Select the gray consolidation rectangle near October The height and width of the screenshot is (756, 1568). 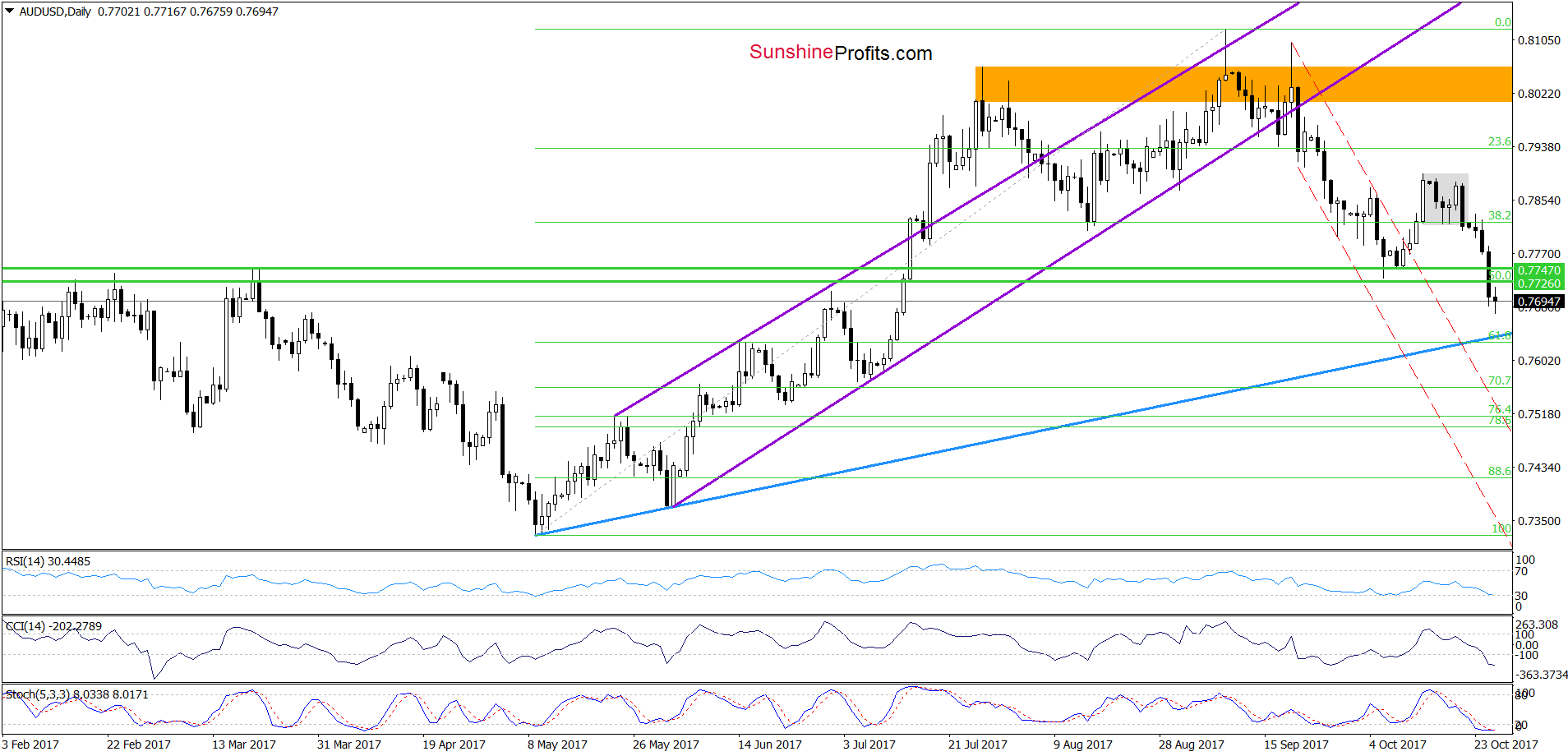(1445, 198)
